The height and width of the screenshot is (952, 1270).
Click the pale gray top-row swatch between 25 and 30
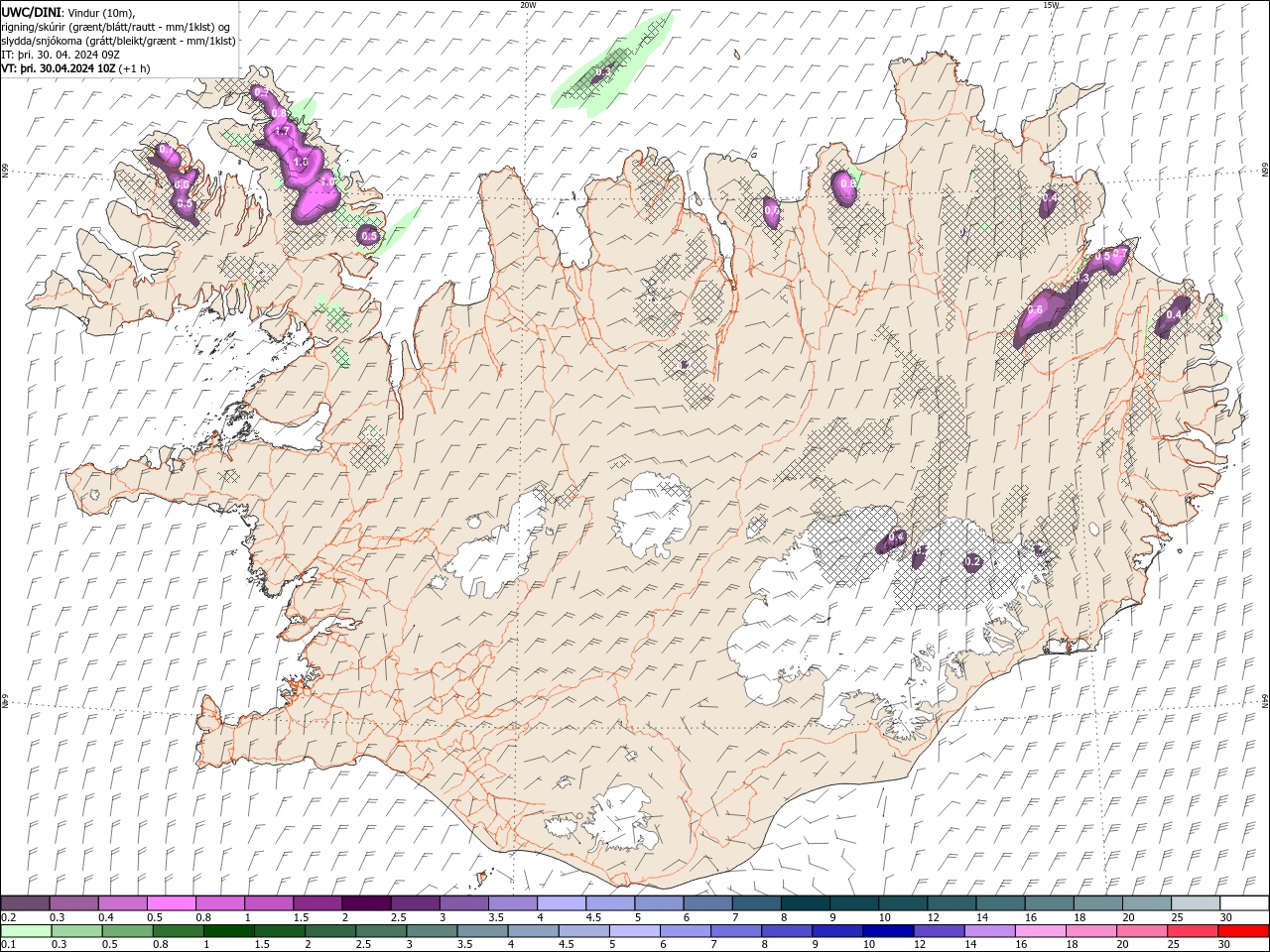pyautogui.click(x=1195, y=903)
